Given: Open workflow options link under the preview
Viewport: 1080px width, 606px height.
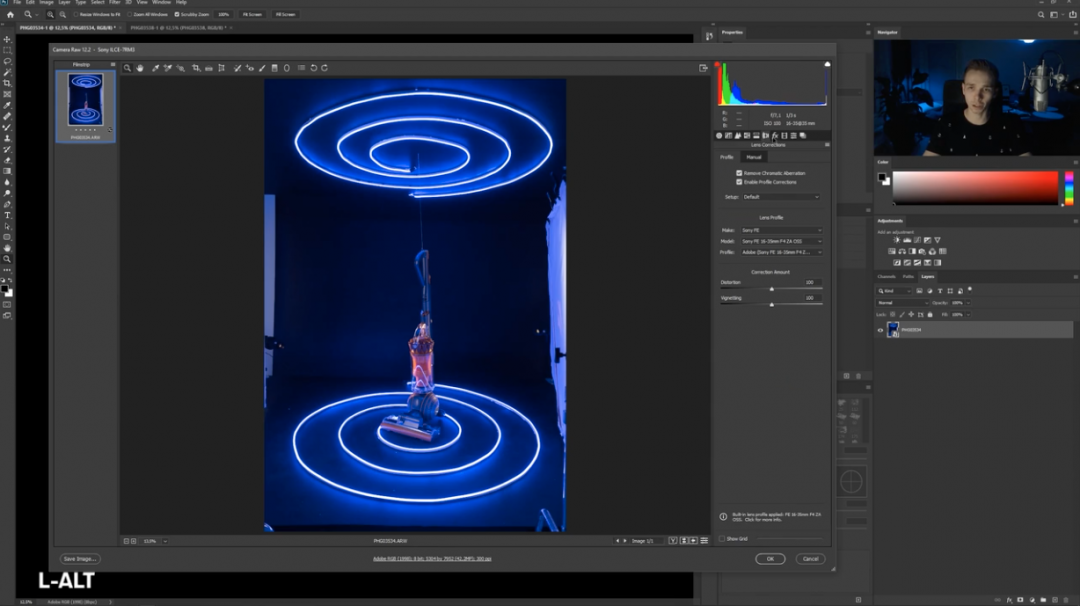Looking at the screenshot, I should coord(432,558).
